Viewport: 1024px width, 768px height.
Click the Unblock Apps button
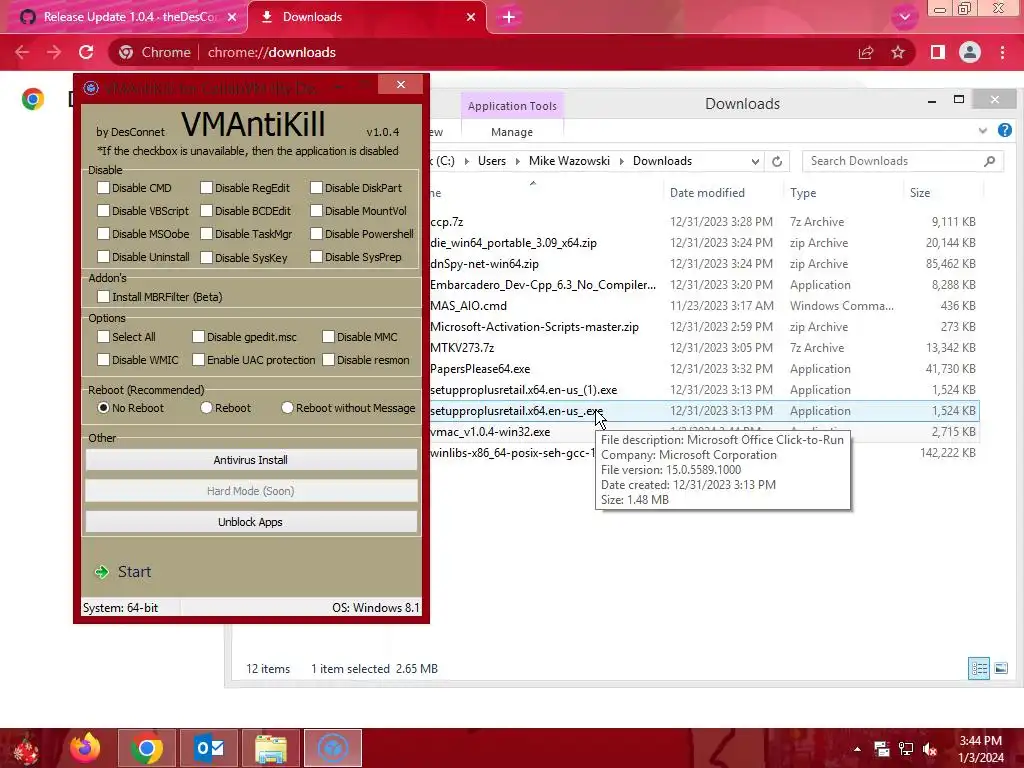coord(251,522)
